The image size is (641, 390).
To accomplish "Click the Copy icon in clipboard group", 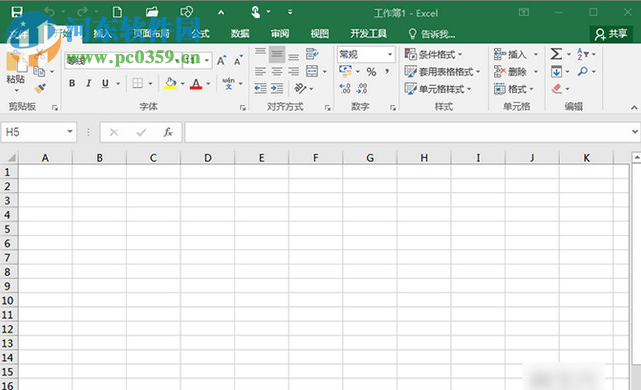I will 39,71.
